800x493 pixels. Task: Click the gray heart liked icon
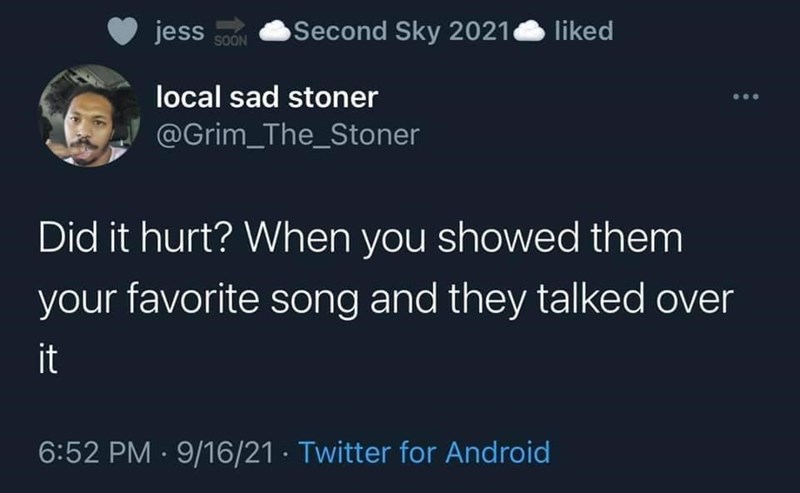click(123, 32)
